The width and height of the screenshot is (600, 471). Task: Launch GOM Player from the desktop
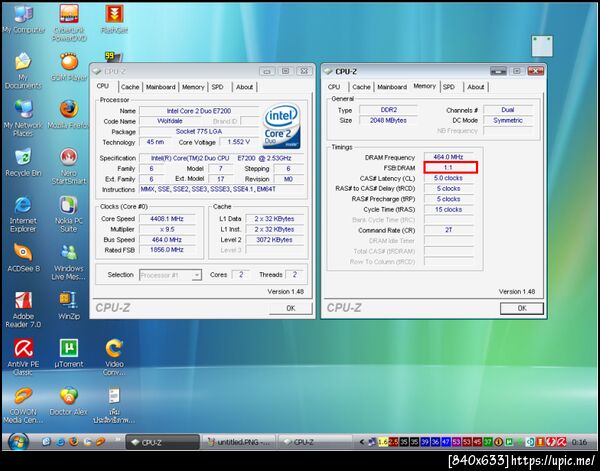[x=69, y=67]
